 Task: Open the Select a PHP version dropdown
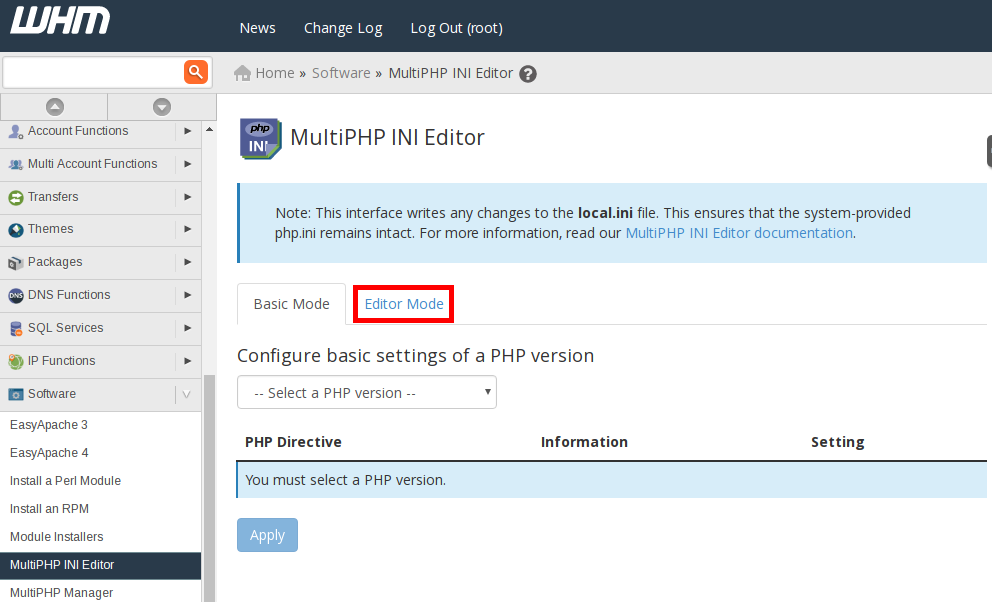click(366, 393)
